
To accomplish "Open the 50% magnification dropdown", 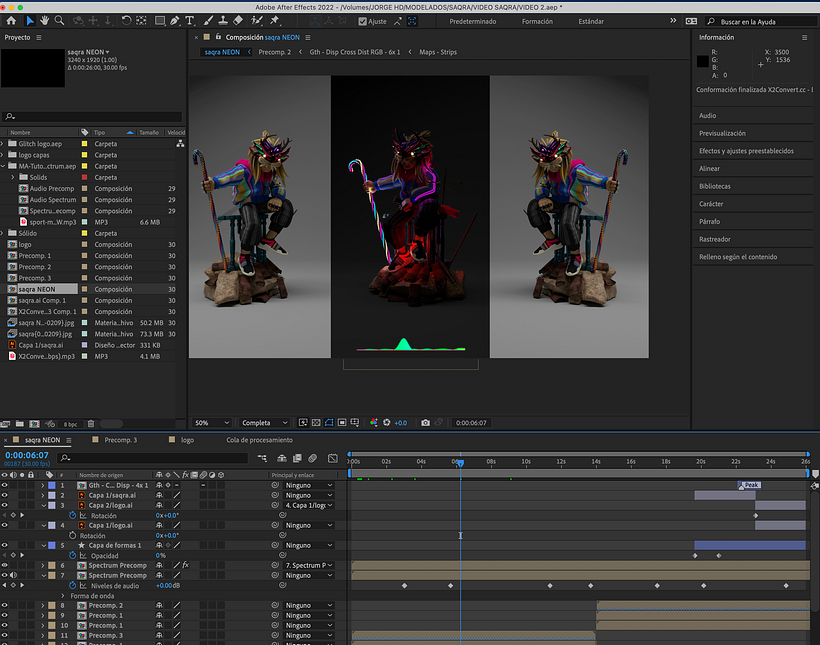I will pos(212,423).
